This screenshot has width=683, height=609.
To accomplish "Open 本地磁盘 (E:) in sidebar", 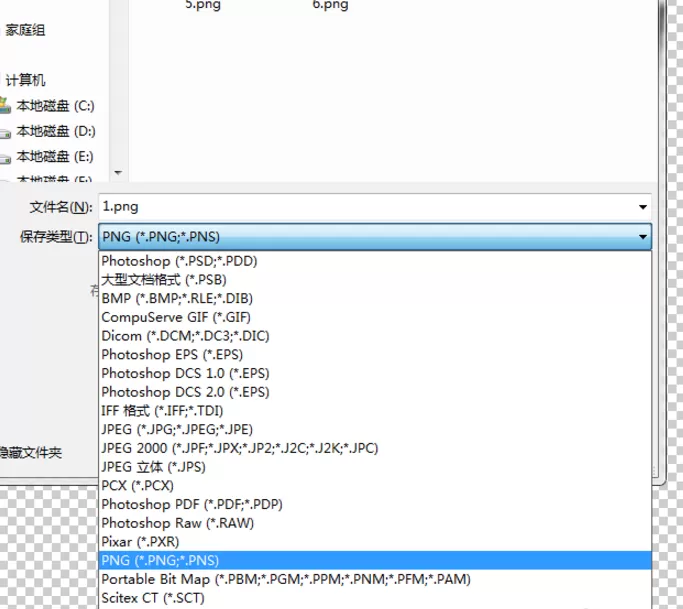I will click(55, 156).
